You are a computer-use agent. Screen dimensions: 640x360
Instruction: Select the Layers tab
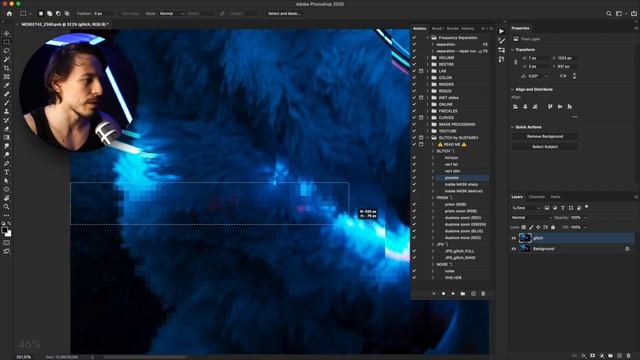click(x=517, y=197)
